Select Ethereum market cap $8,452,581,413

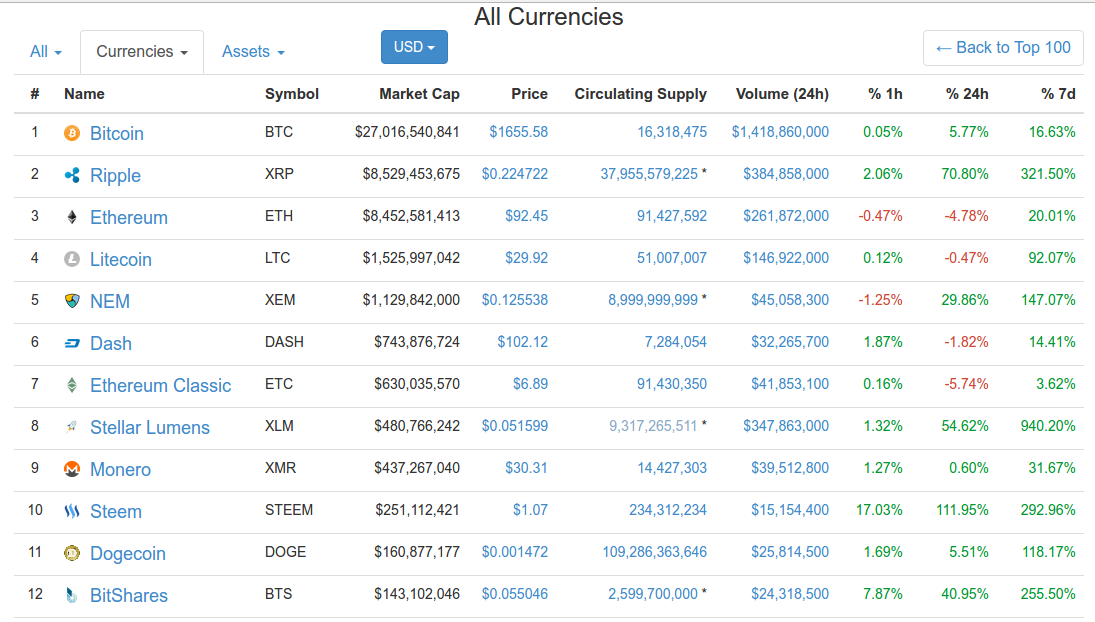[x=411, y=216]
